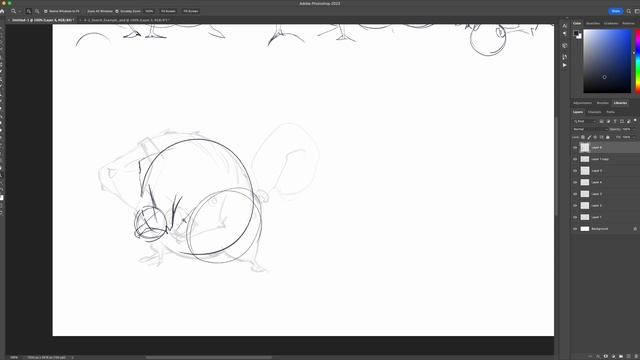Switch to the Gradients panel tab
Screen dimensions: 640x360
pos(611,23)
